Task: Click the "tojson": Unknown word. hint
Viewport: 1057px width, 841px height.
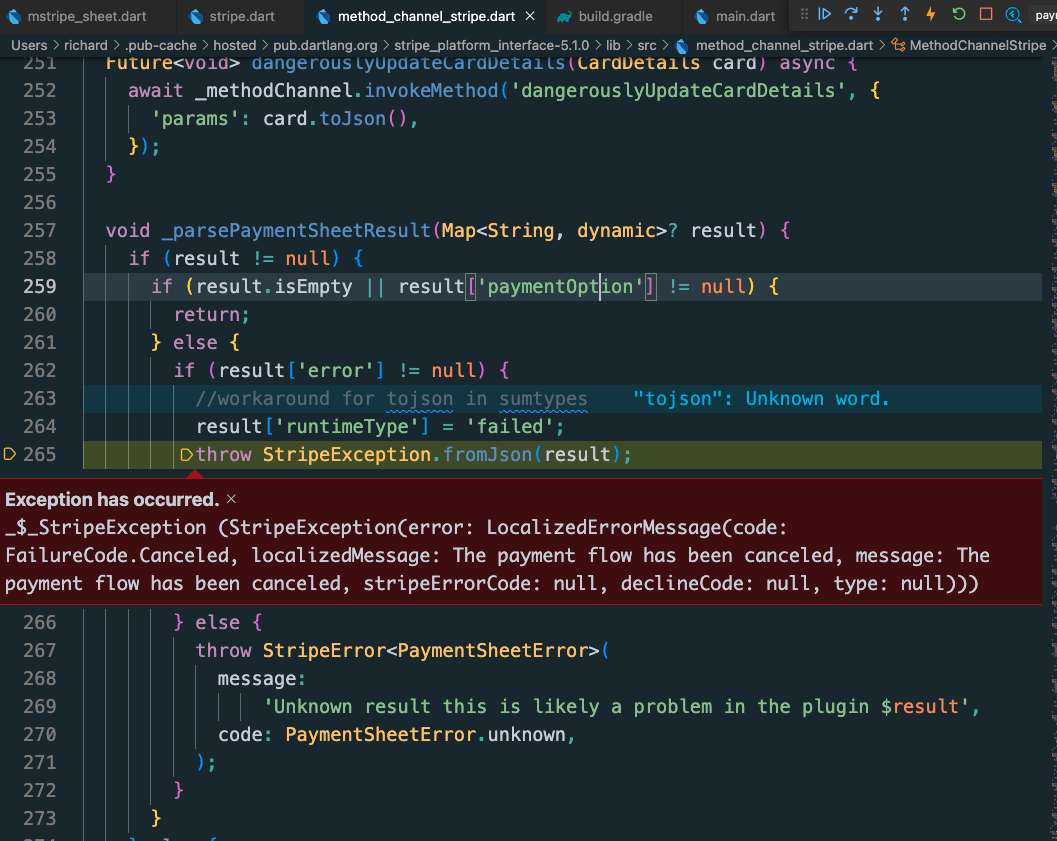Action: (761, 399)
